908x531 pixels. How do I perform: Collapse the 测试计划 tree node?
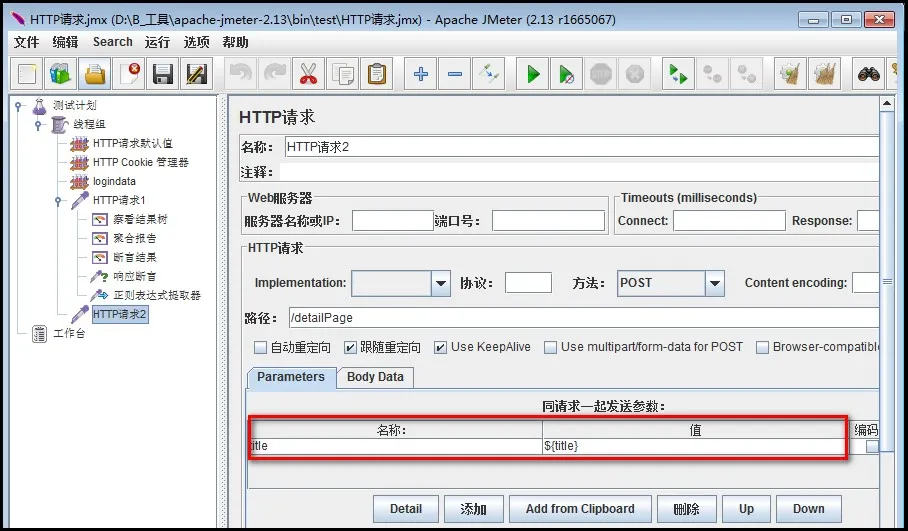[19, 105]
